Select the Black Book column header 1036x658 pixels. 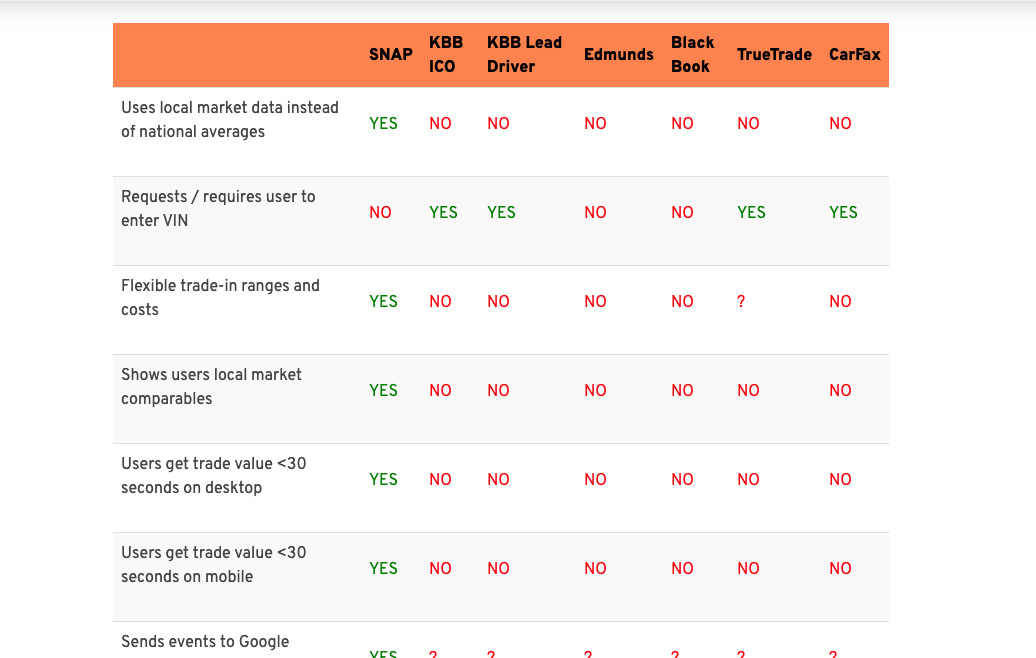(x=692, y=54)
